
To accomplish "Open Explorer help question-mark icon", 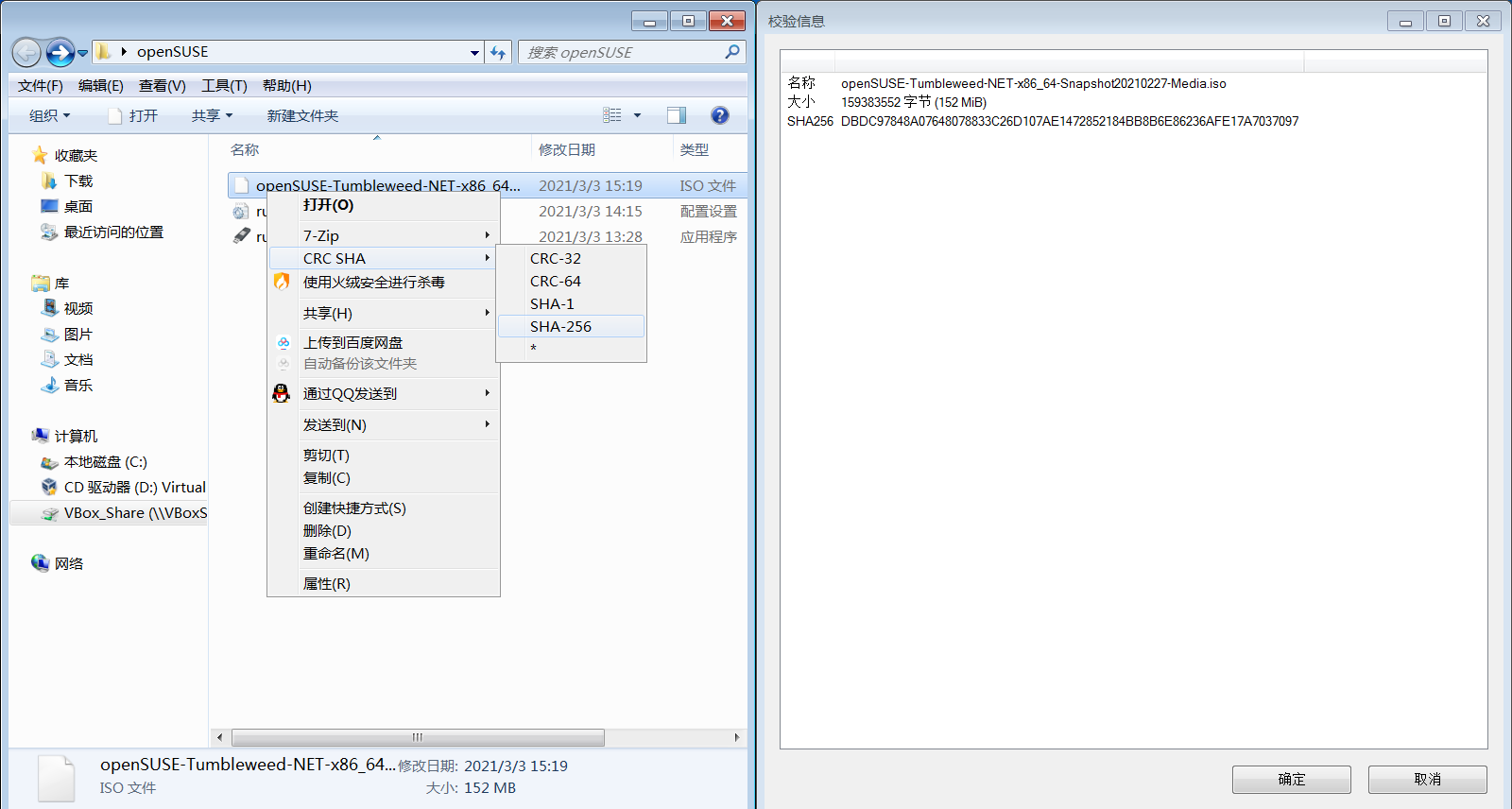I will [720, 115].
